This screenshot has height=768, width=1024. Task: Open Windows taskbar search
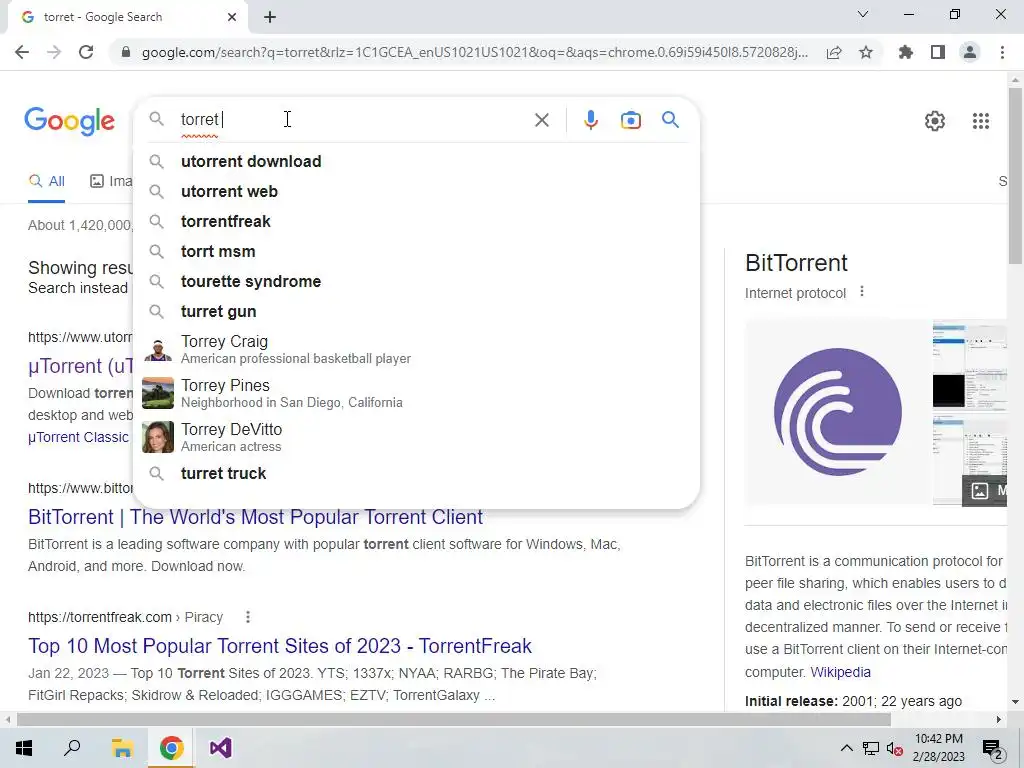(72, 748)
